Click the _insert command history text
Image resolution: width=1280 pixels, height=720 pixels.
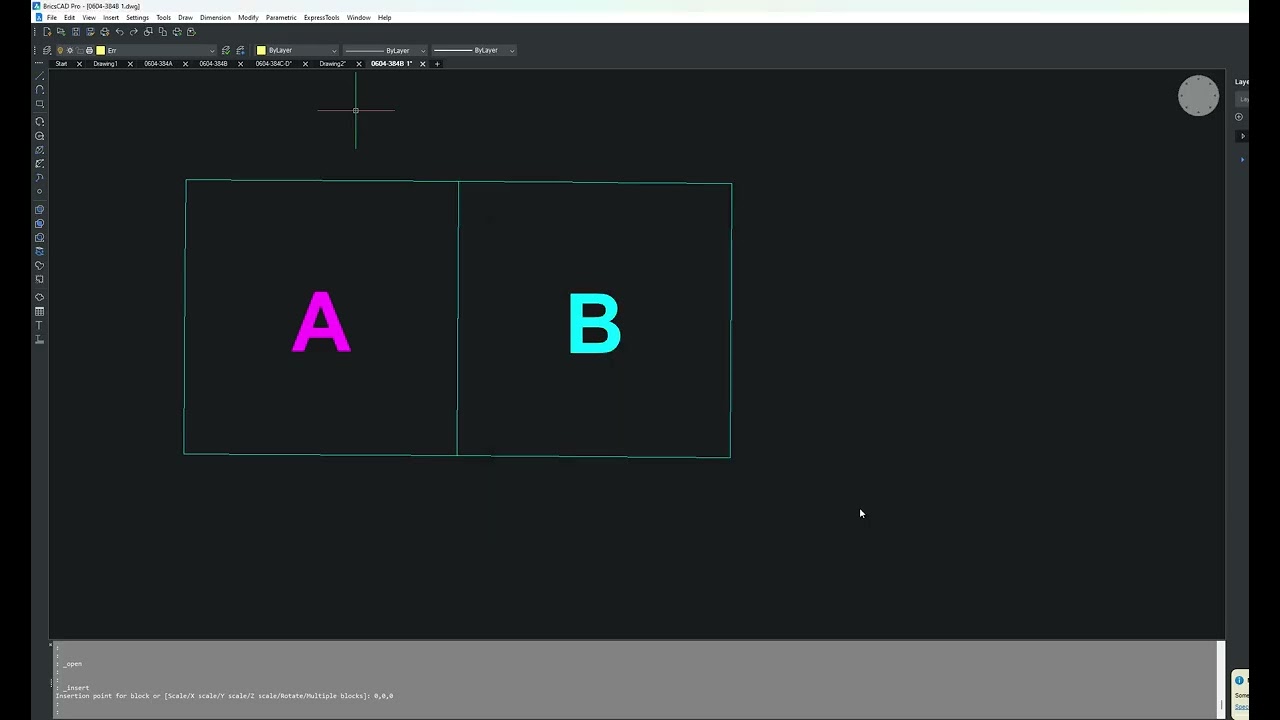click(77, 688)
